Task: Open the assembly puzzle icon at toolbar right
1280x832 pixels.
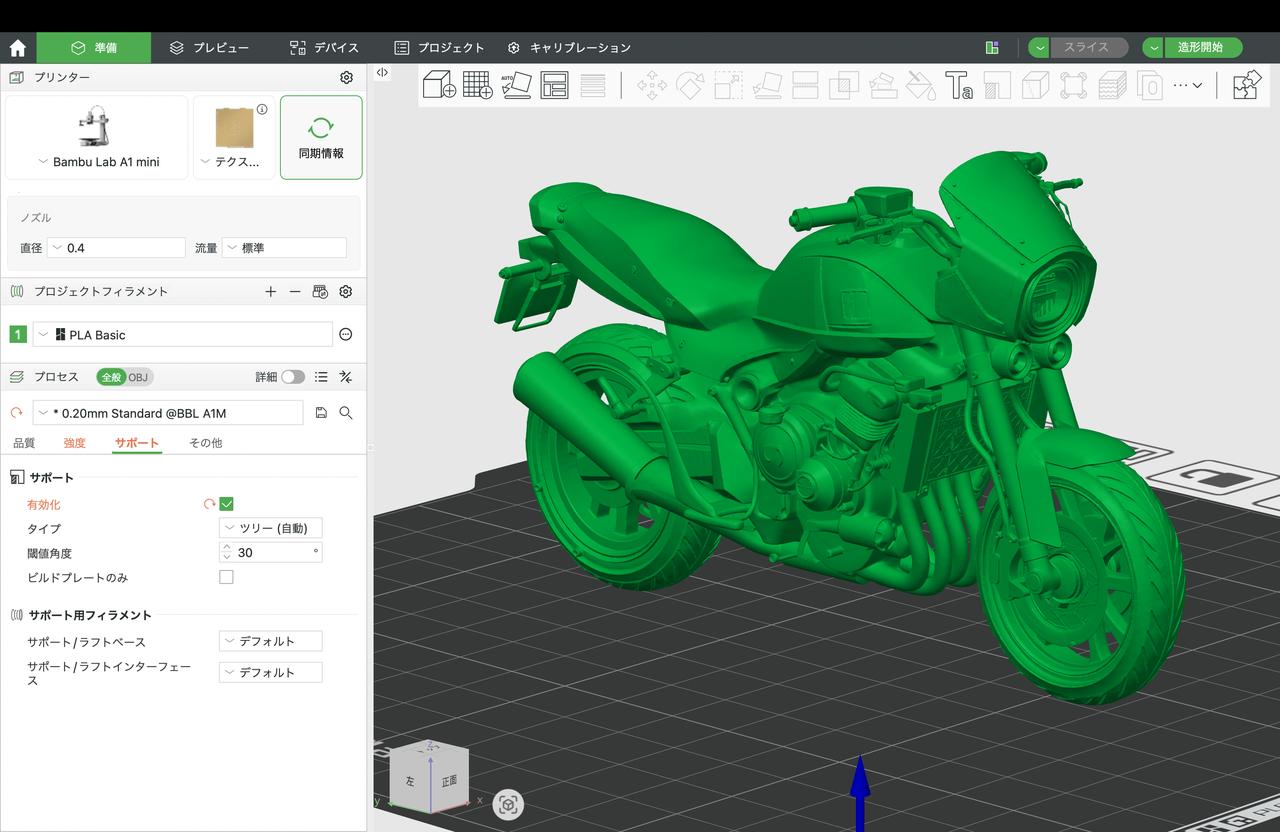Action: pos(1246,85)
